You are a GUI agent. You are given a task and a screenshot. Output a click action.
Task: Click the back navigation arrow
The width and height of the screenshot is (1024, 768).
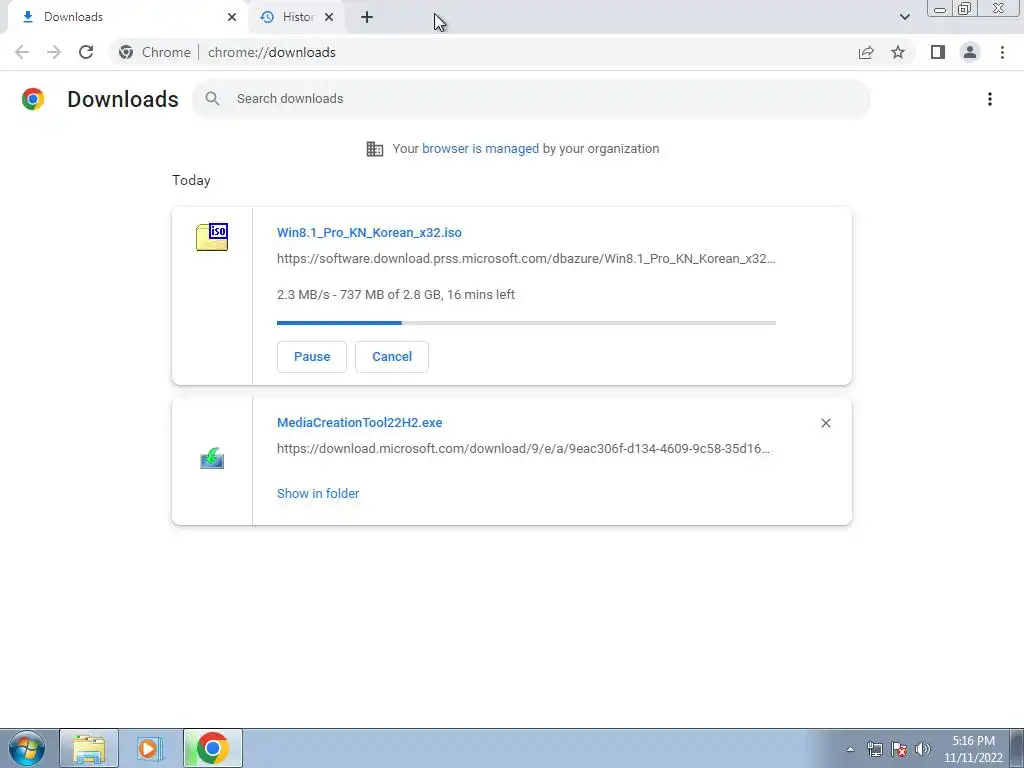pos(22,52)
